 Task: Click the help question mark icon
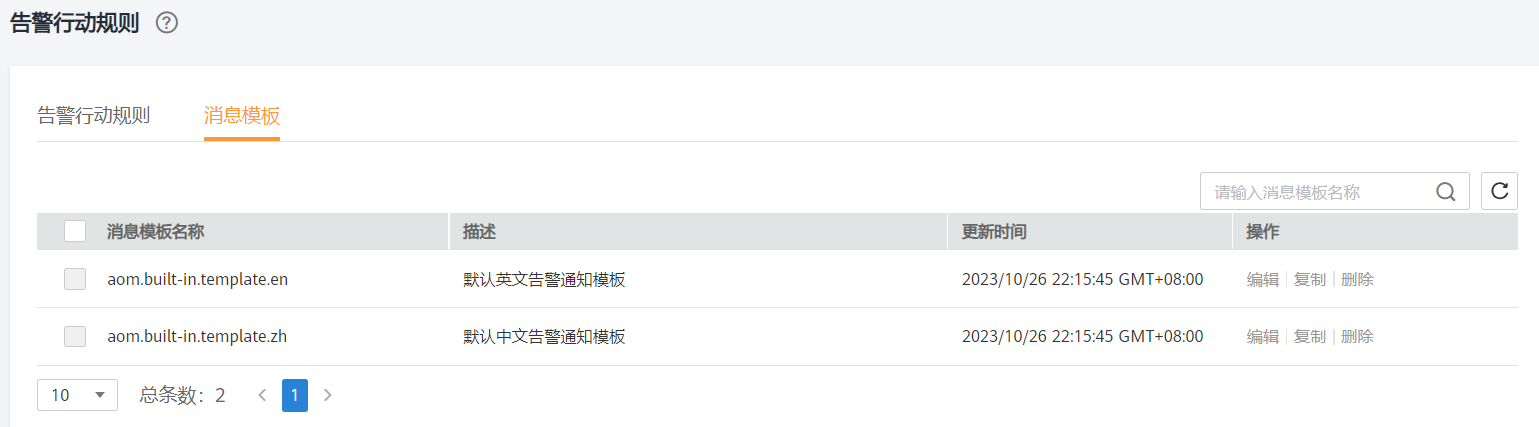pos(167,23)
